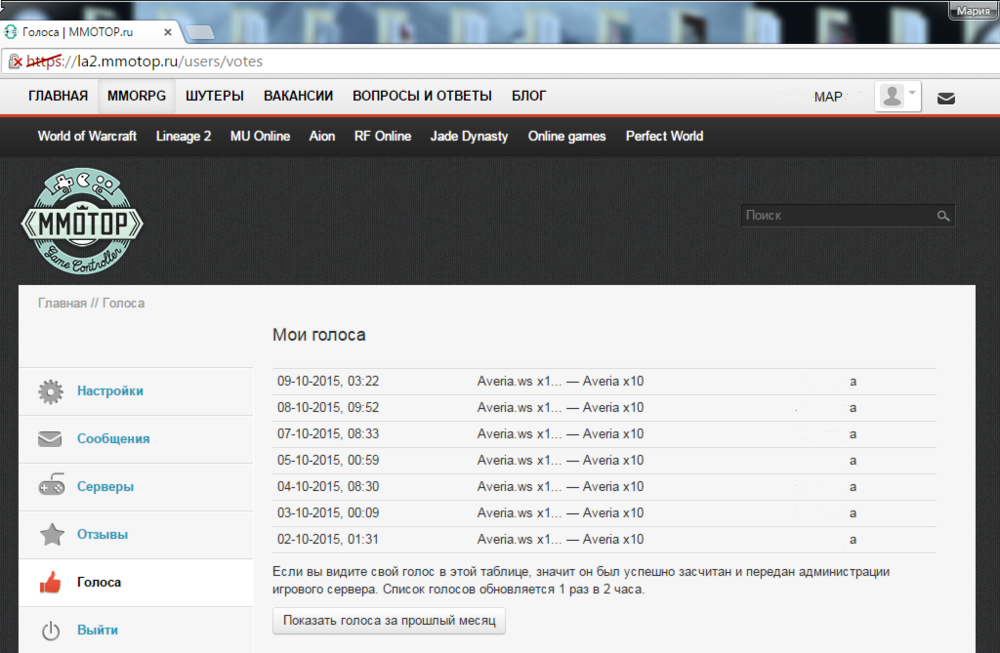Select the Сообщения envelope icon
The width and height of the screenshot is (1000, 653).
pyautogui.click(x=49, y=438)
